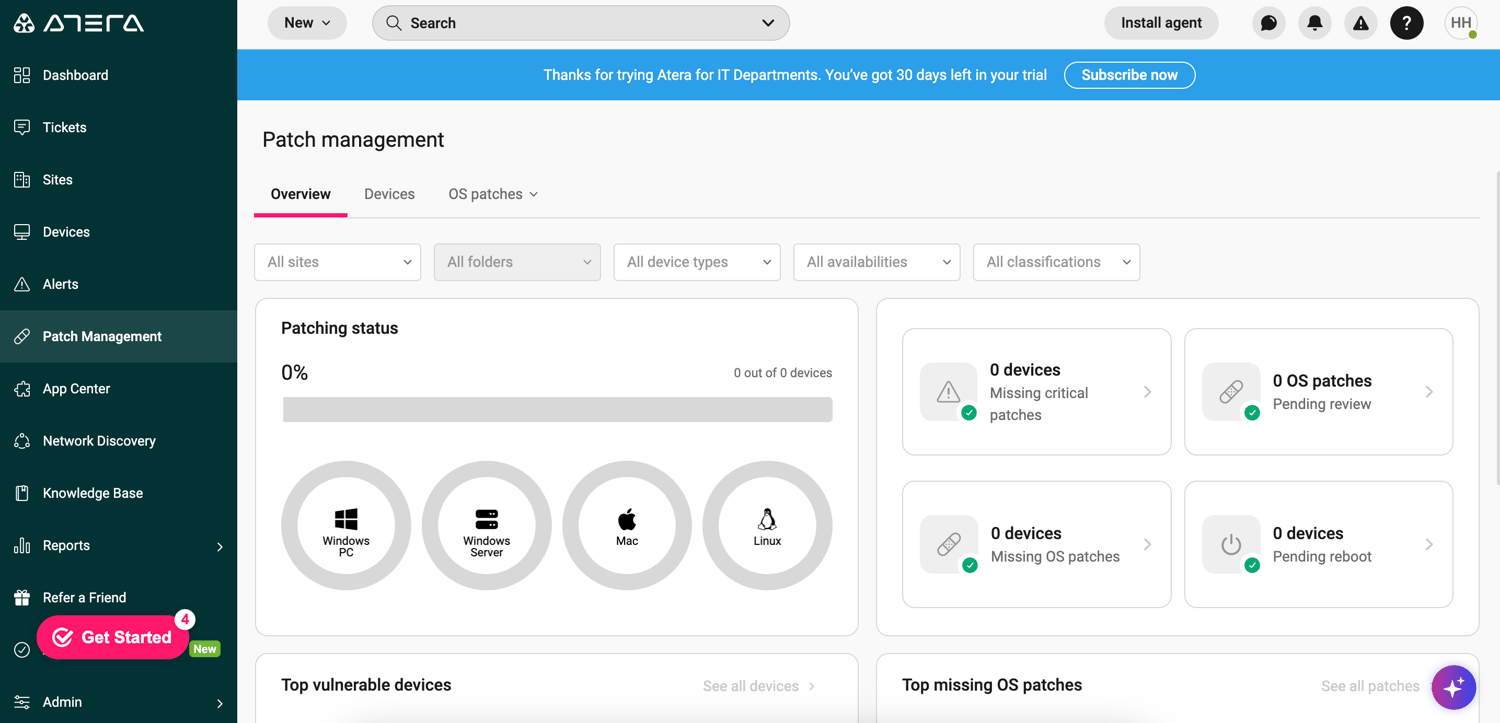Open the OS patches tab dropdown

[x=493, y=194]
